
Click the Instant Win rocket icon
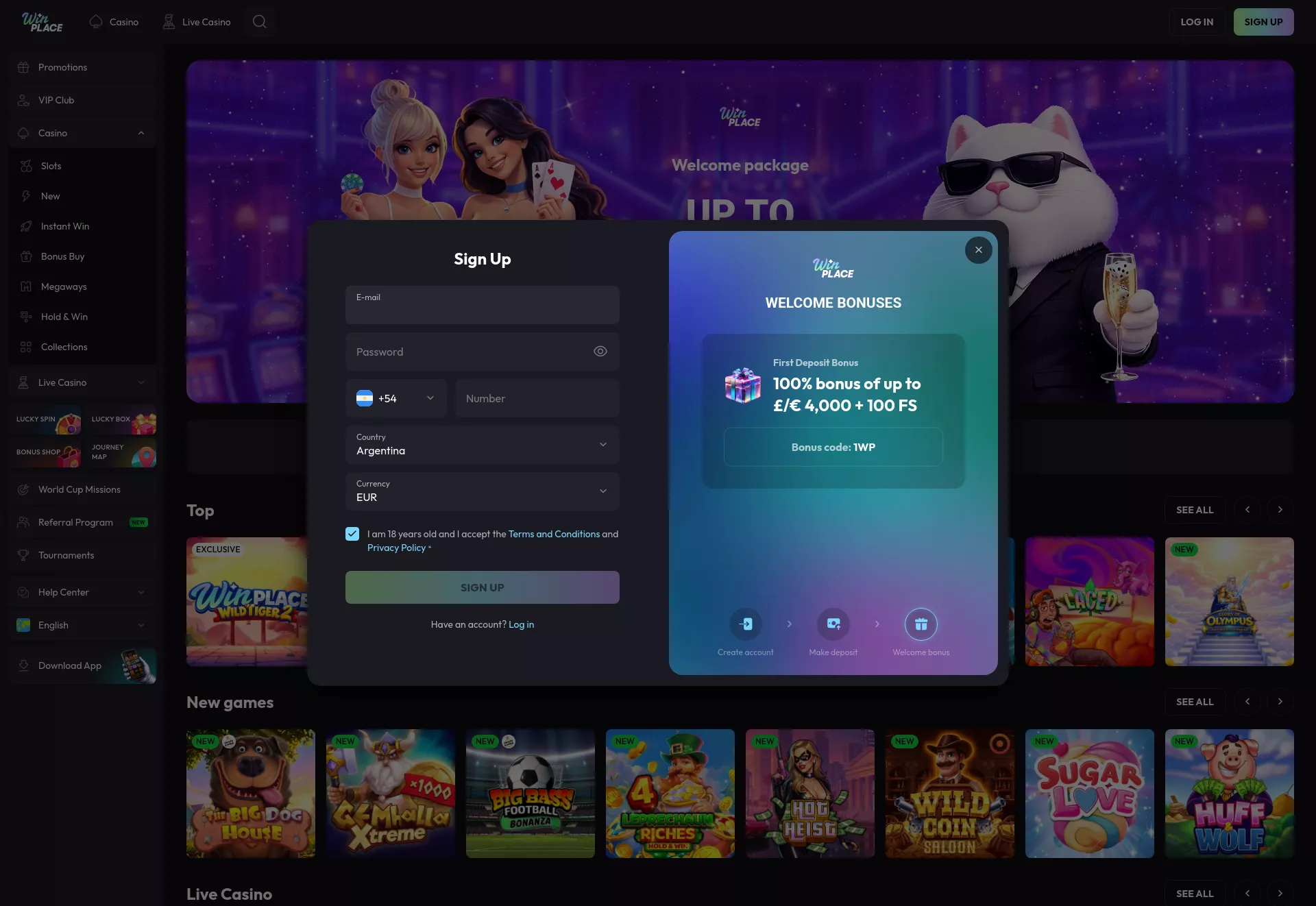[26, 226]
